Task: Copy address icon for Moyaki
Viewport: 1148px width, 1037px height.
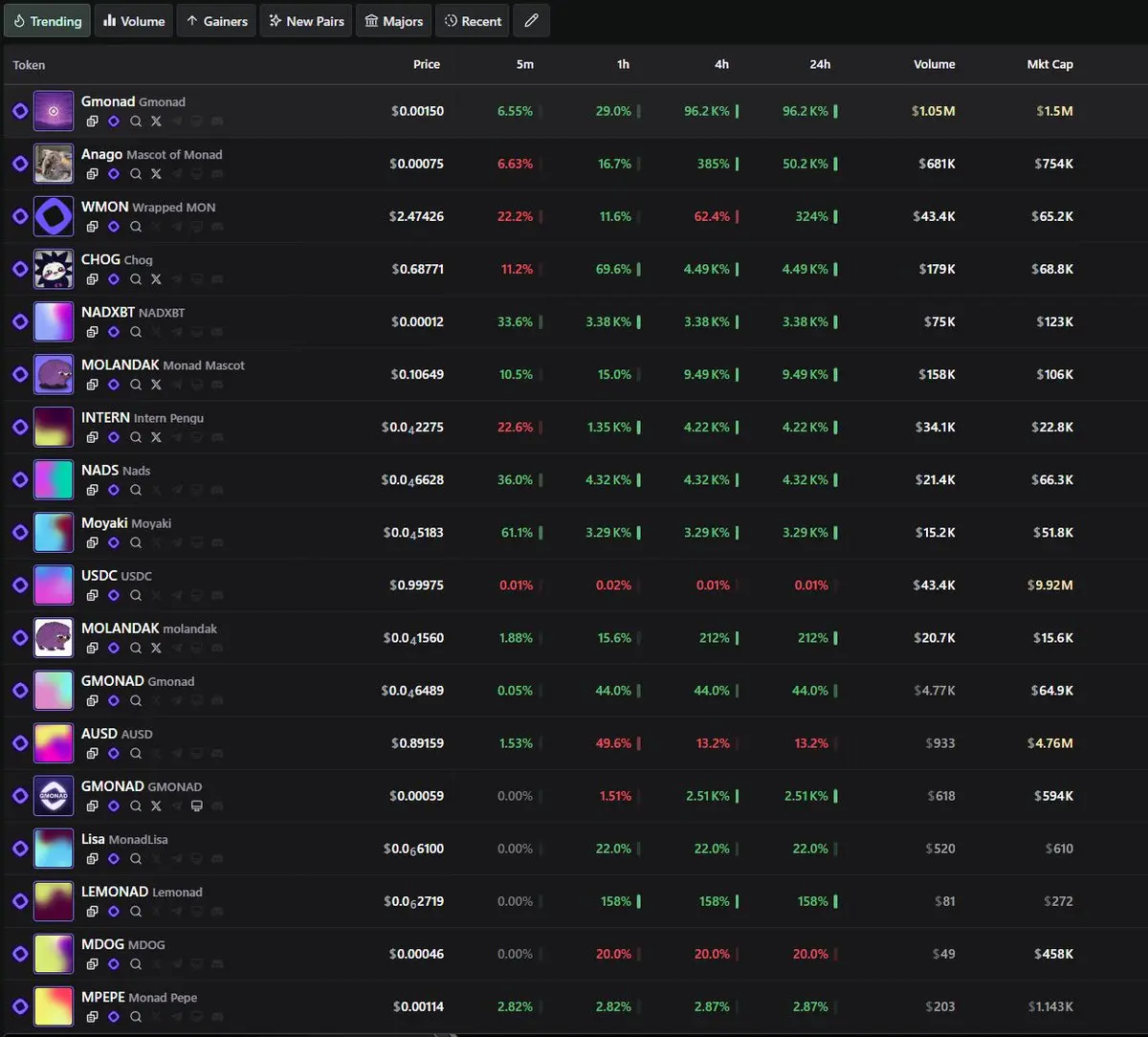Action: pos(92,542)
